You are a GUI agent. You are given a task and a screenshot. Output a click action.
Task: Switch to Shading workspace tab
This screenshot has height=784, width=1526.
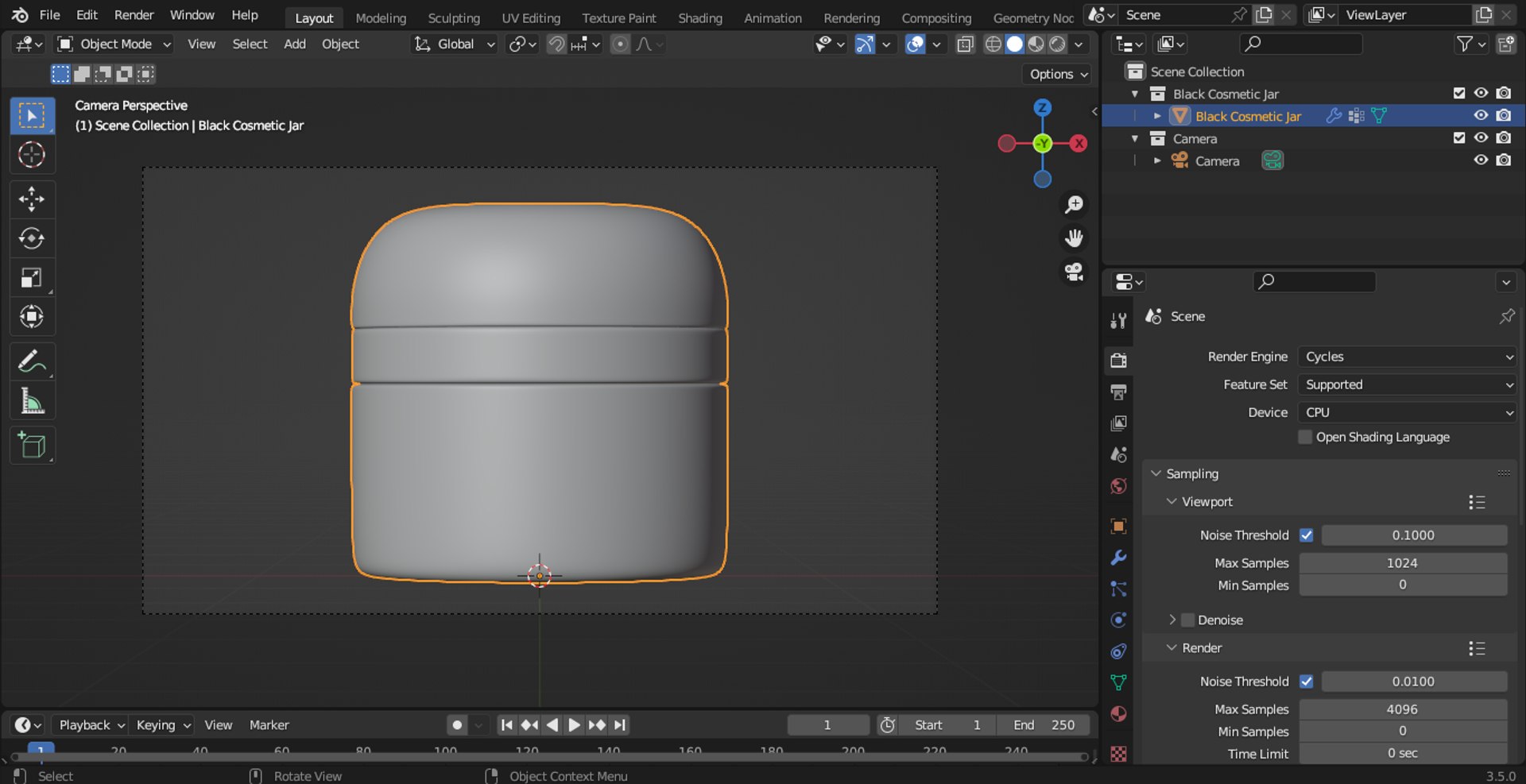[699, 17]
